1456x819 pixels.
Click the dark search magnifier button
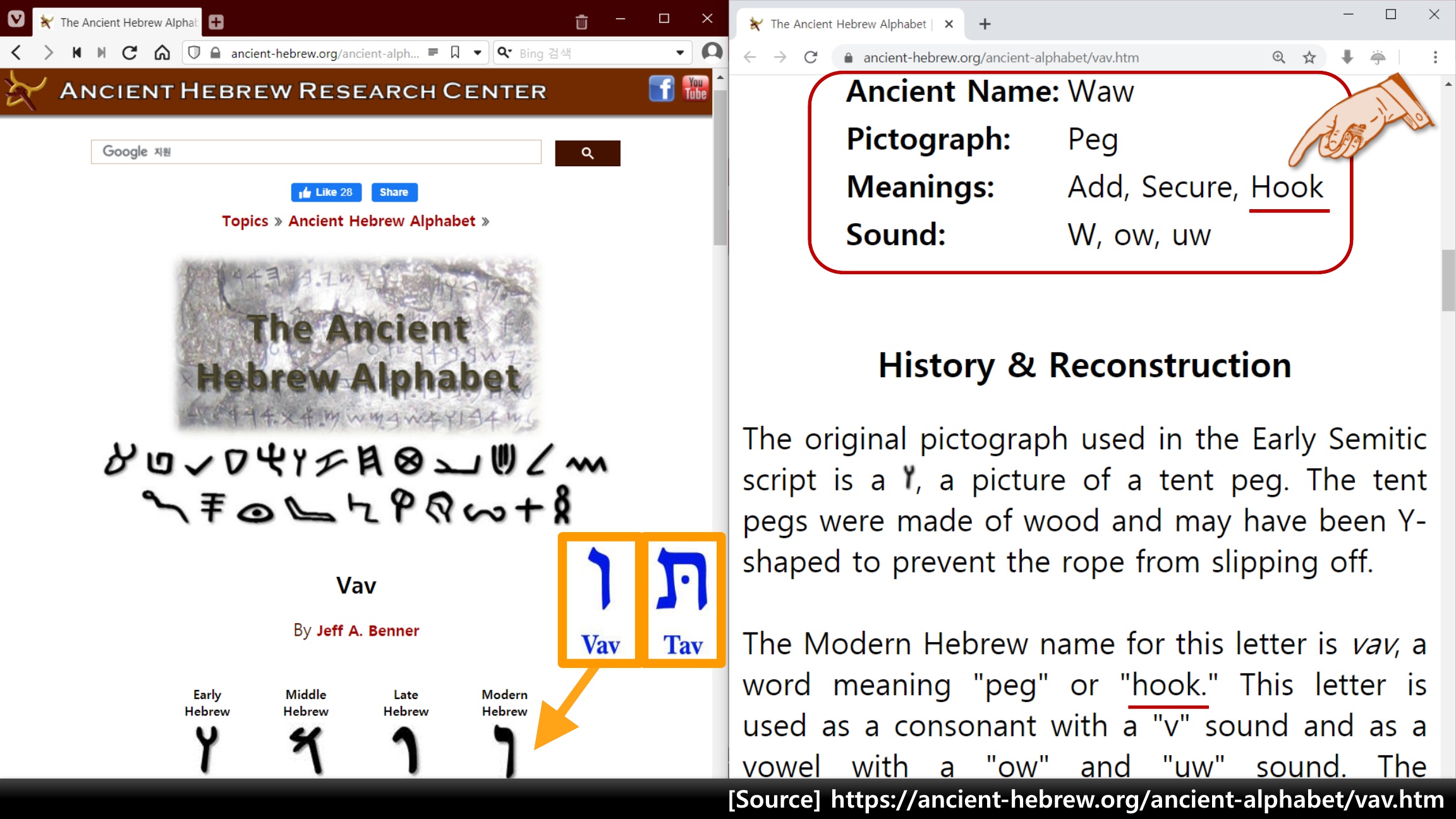587,153
